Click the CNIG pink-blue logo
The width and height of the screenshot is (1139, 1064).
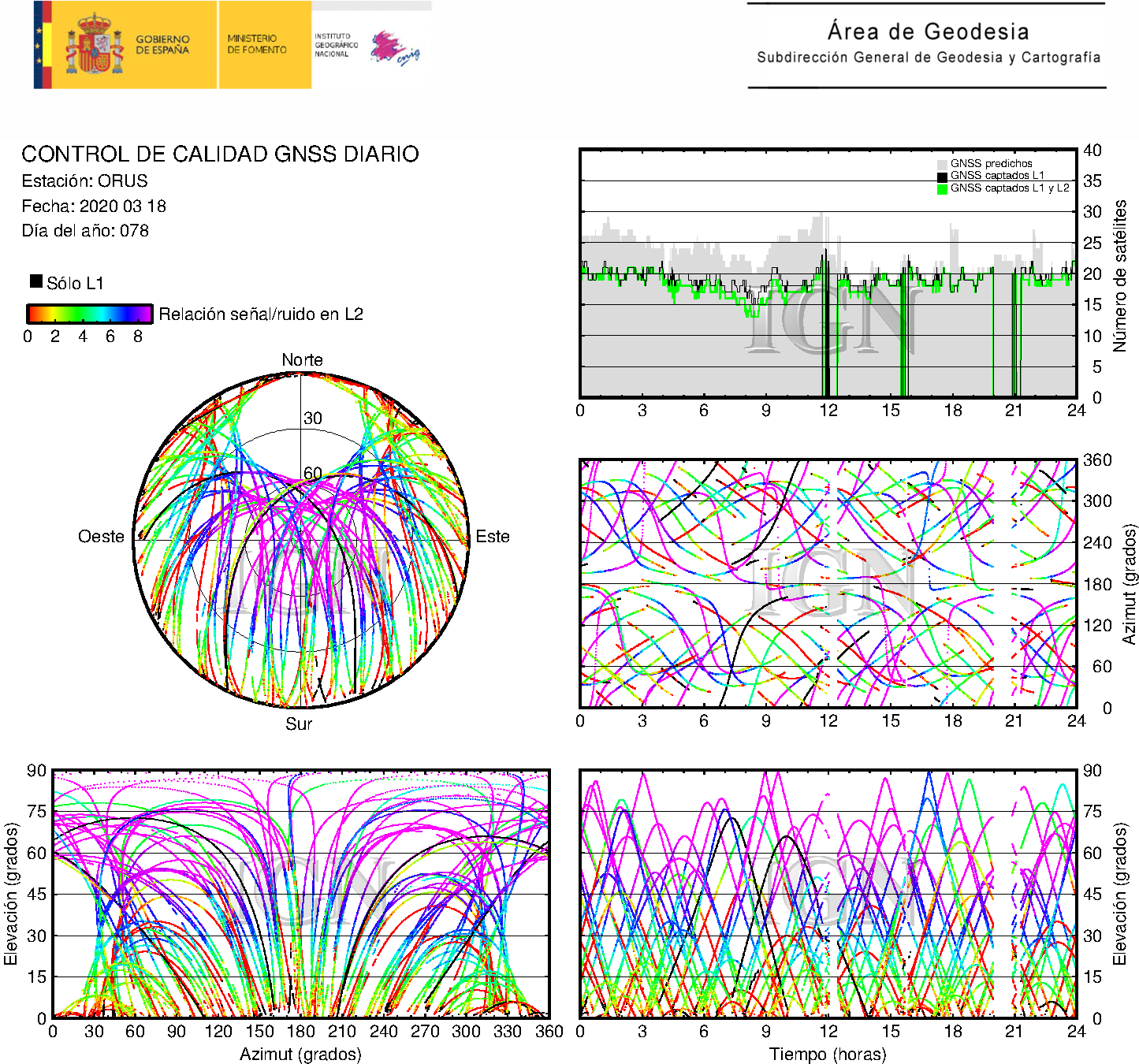coord(395,48)
